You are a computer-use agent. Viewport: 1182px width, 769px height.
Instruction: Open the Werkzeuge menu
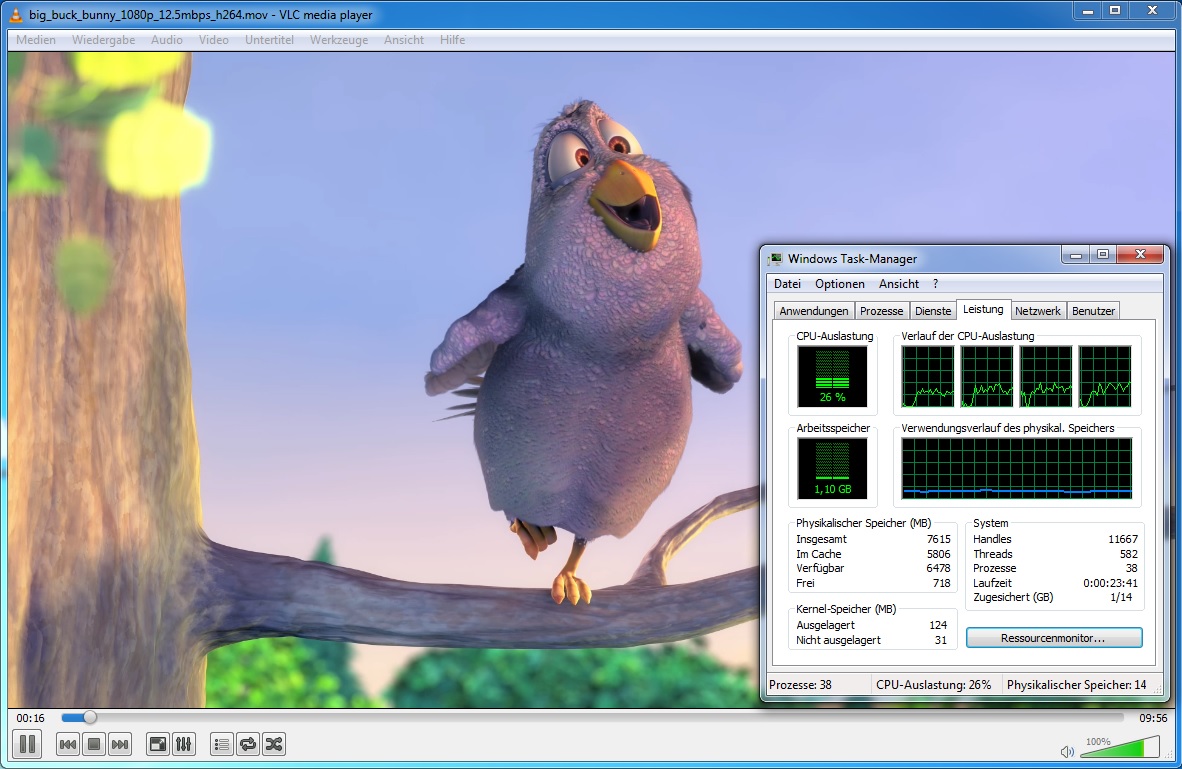tap(338, 40)
